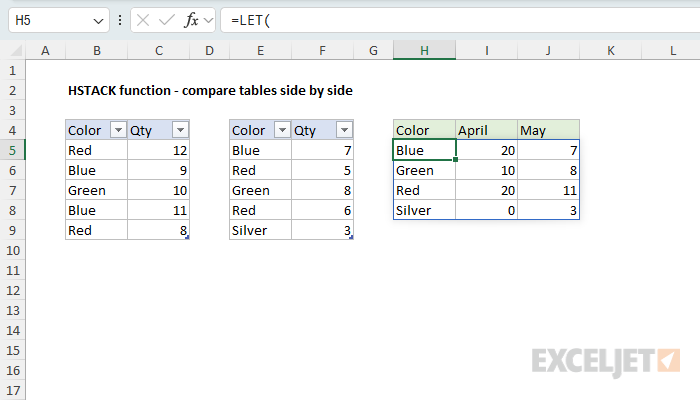700x400 pixels.
Task: Select row 1 header
Action: coord(12,70)
